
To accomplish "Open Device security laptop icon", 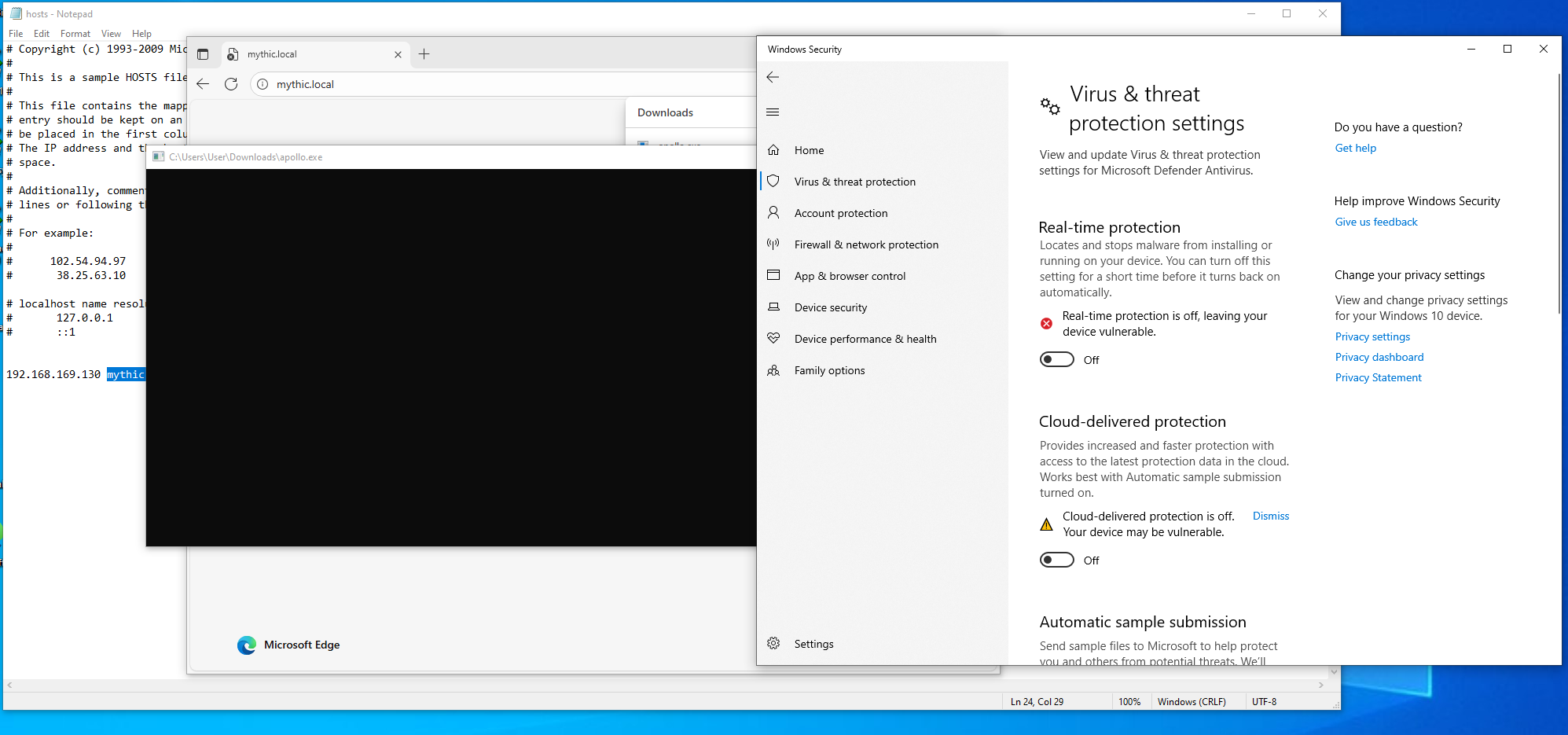I will [x=773, y=307].
